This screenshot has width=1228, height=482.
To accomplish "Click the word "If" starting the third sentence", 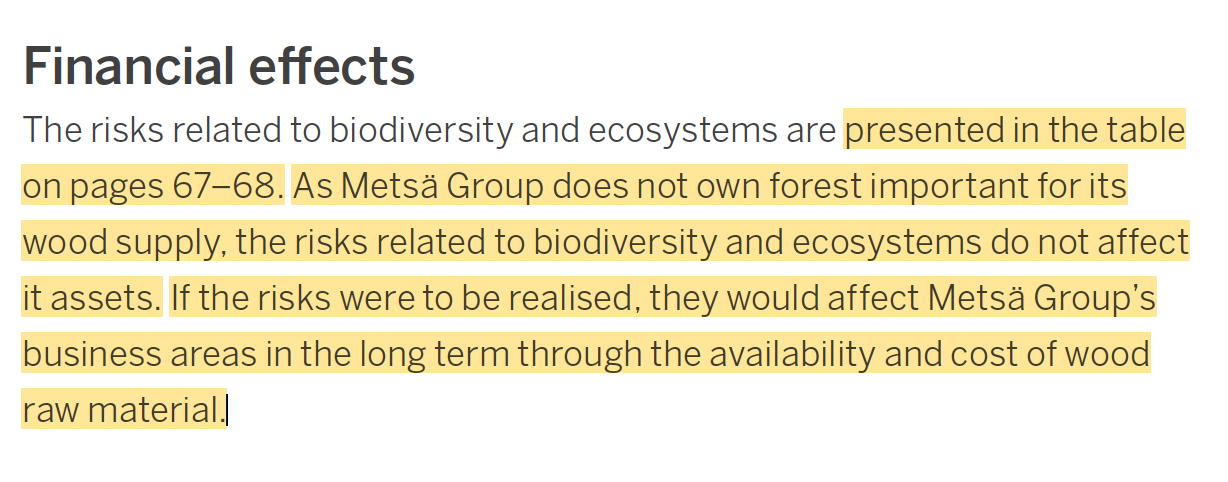I will point(180,298).
